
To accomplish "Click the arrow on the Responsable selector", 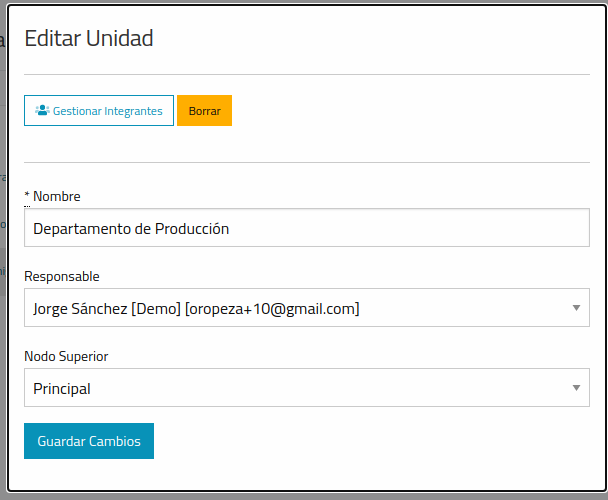I will [x=576, y=308].
